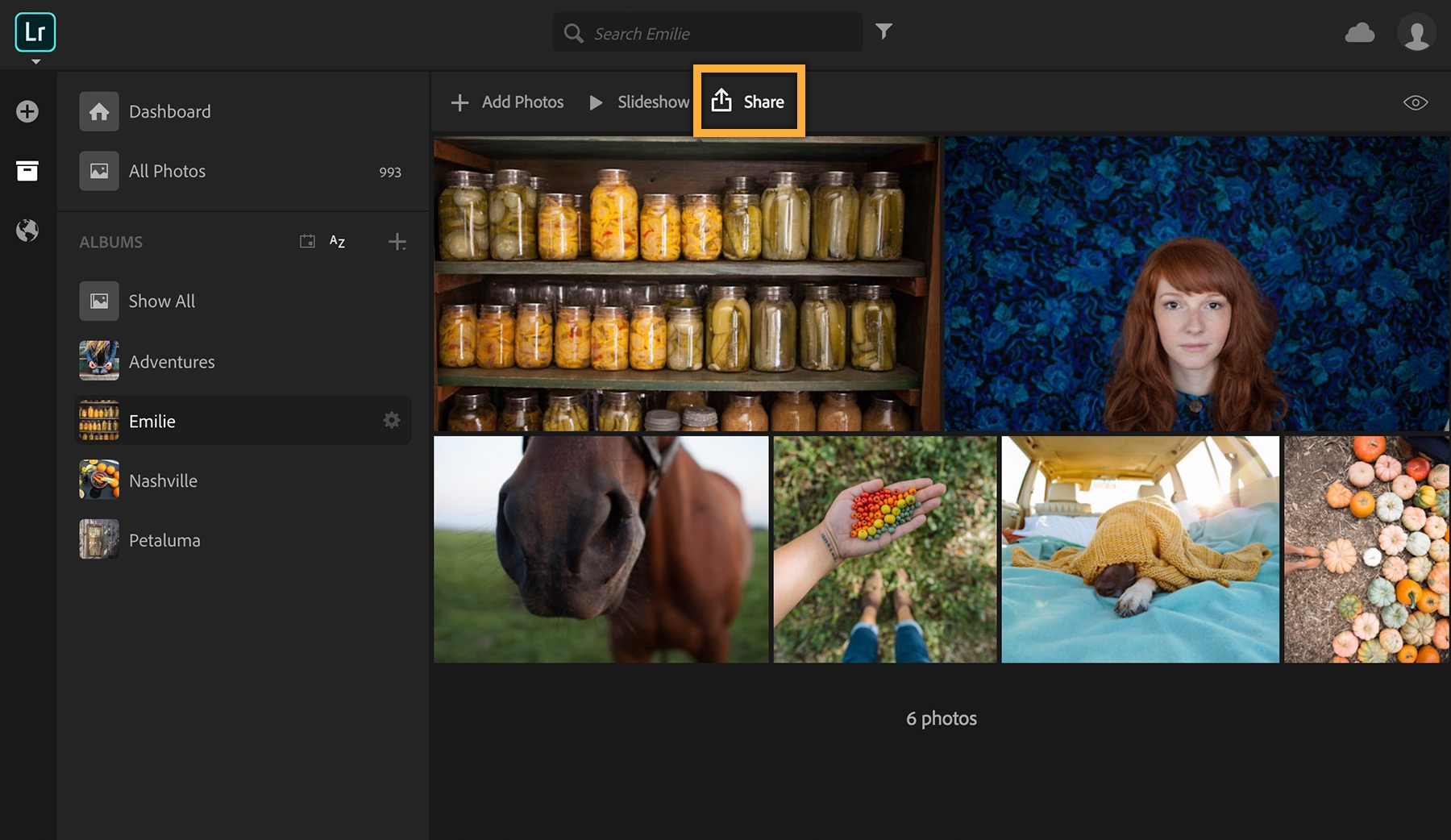This screenshot has width=1451, height=840.
Task: Open Discover via the globe icon
Action: pos(27,231)
